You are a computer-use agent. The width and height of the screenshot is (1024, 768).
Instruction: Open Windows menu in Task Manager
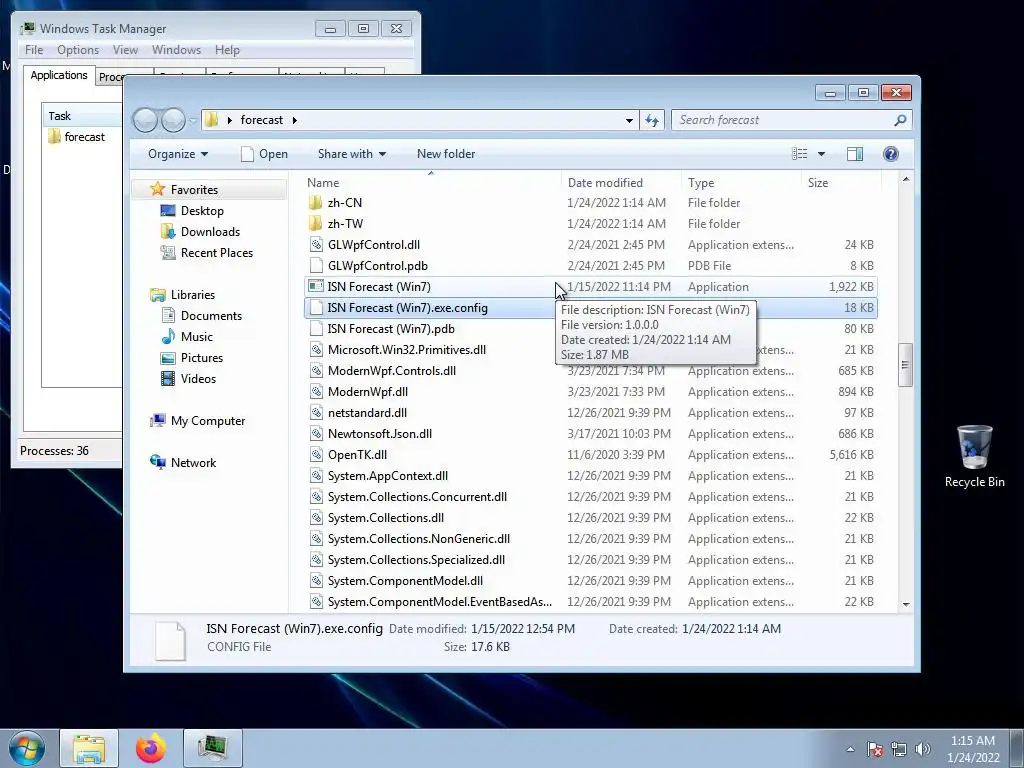(x=176, y=50)
